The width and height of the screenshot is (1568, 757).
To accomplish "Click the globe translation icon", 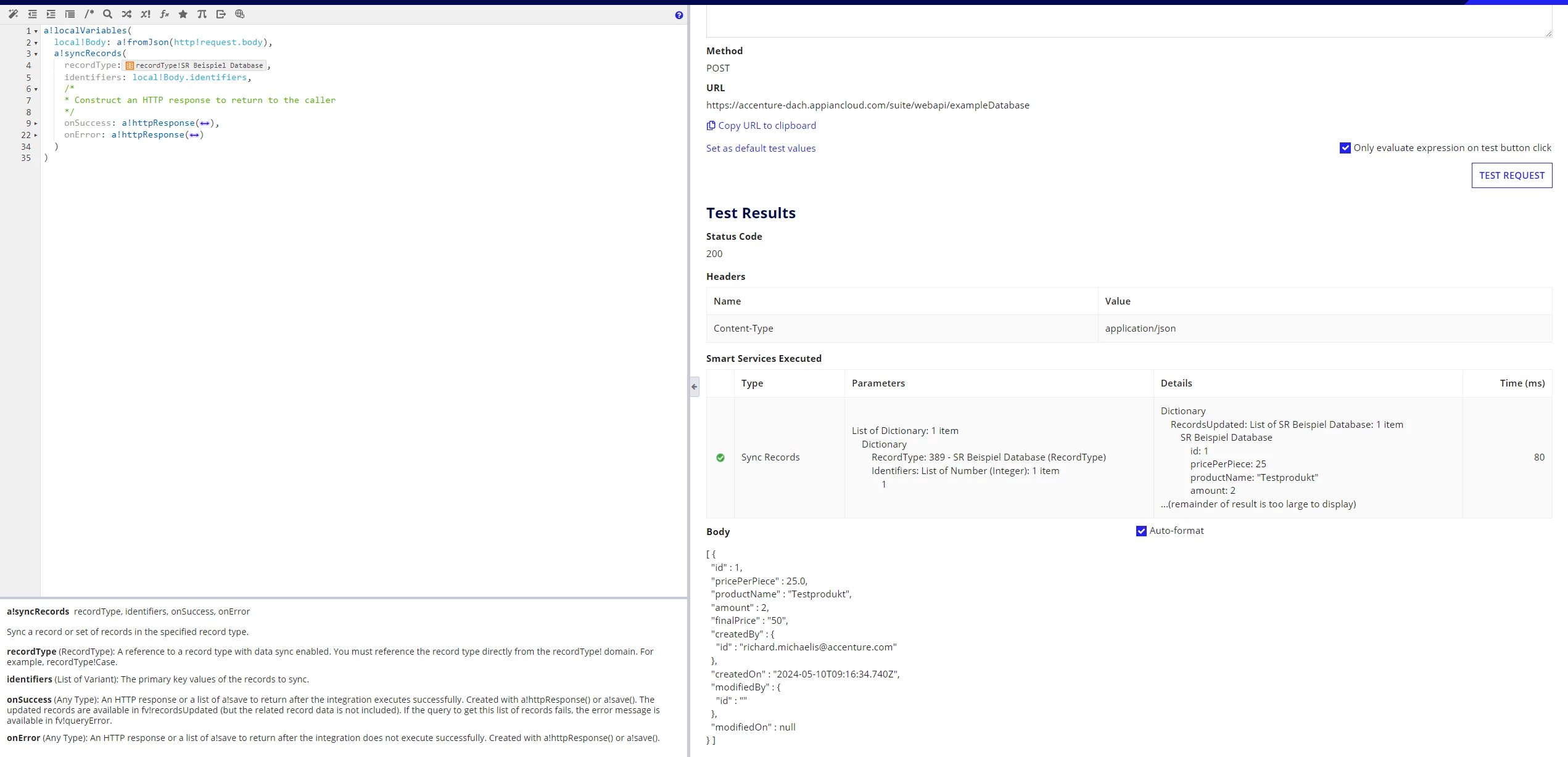I will click(240, 14).
